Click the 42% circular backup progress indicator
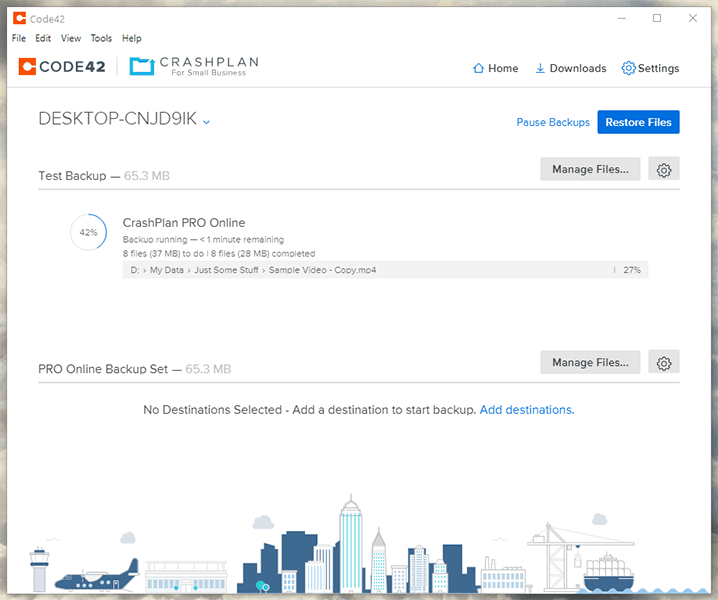 click(88, 232)
